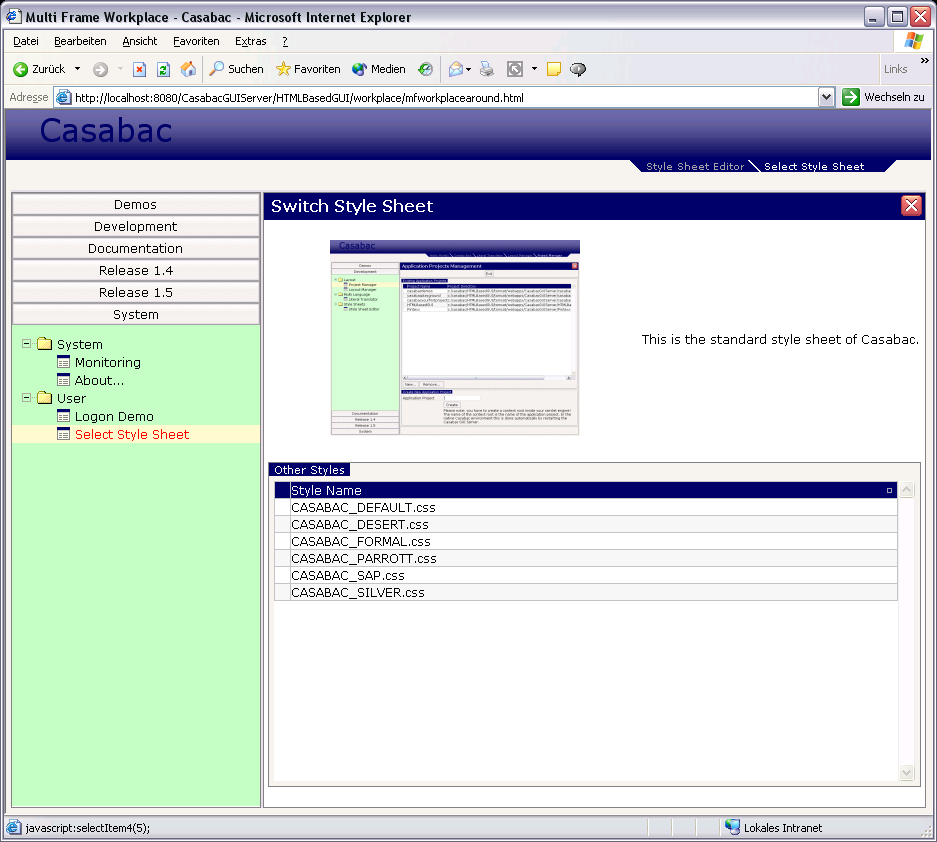Close the Switch Style Sheet panel
The height and width of the screenshot is (842, 937).
tap(911, 206)
